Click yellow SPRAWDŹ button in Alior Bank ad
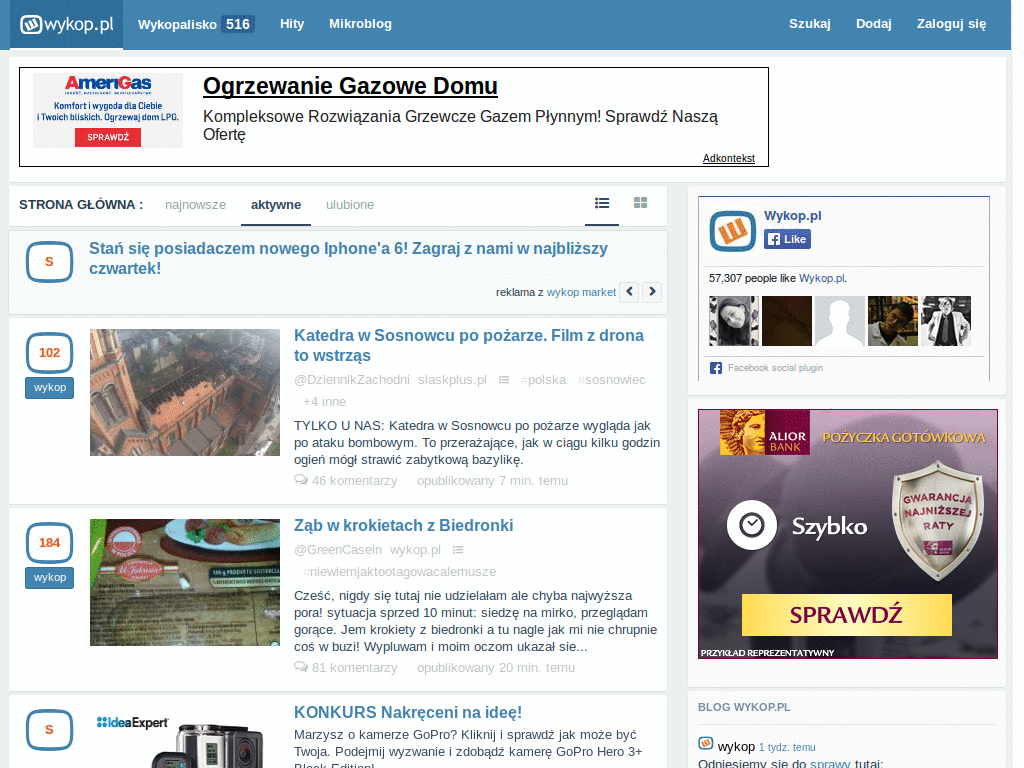Screen dimensions: 1024x768 point(846,615)
